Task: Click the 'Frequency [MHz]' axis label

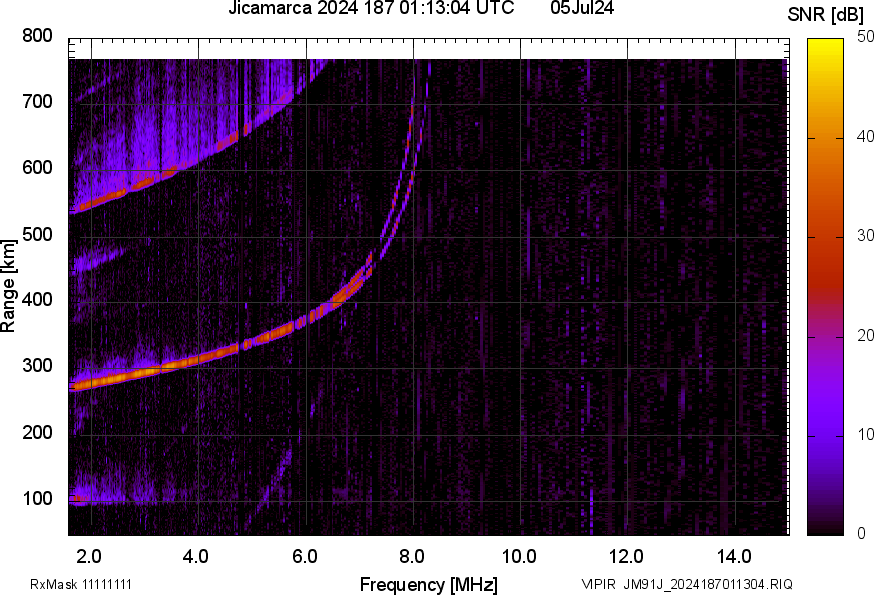Action: click(429, 585)
